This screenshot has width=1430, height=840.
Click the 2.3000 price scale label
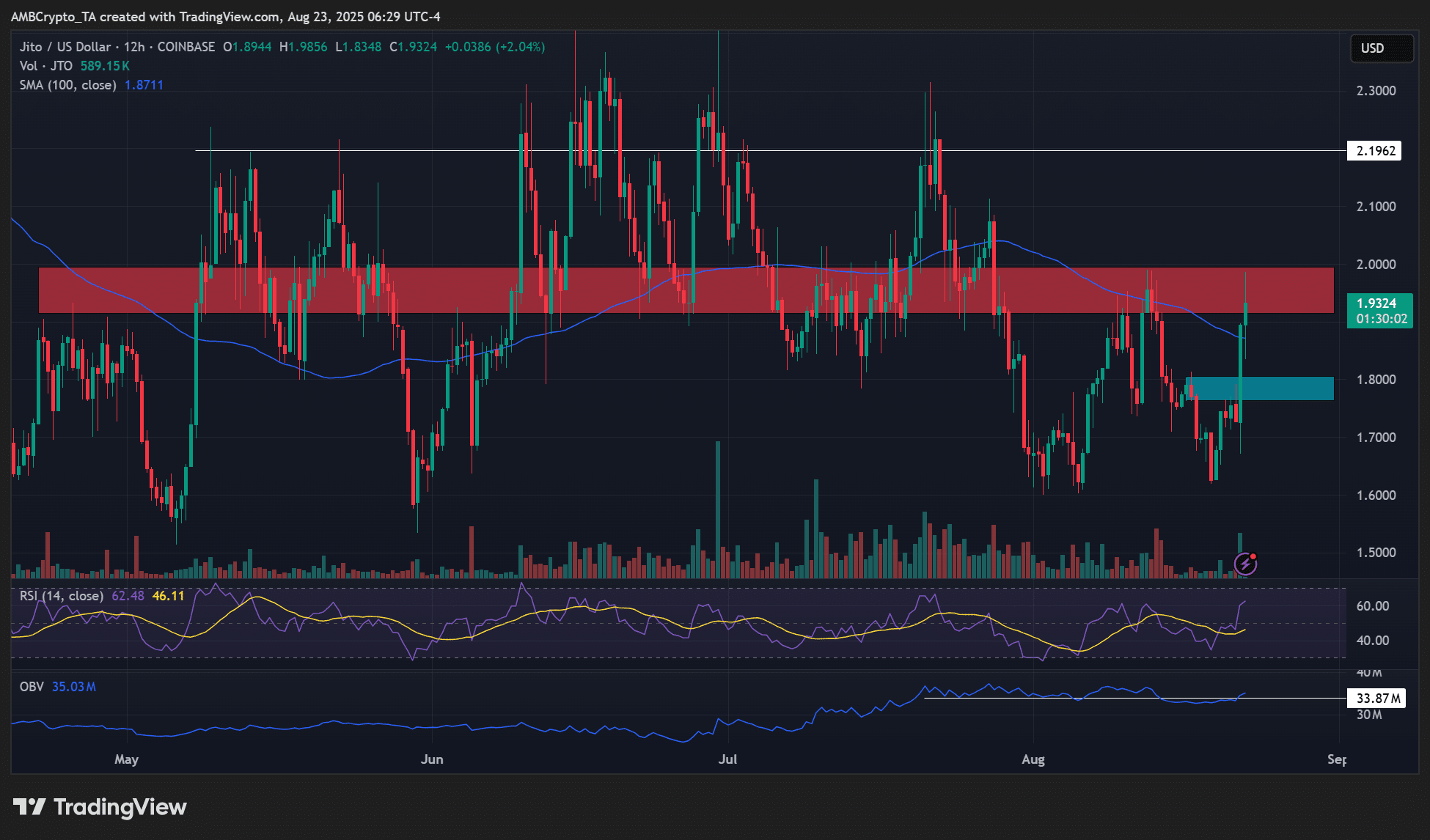(1376, 91)
